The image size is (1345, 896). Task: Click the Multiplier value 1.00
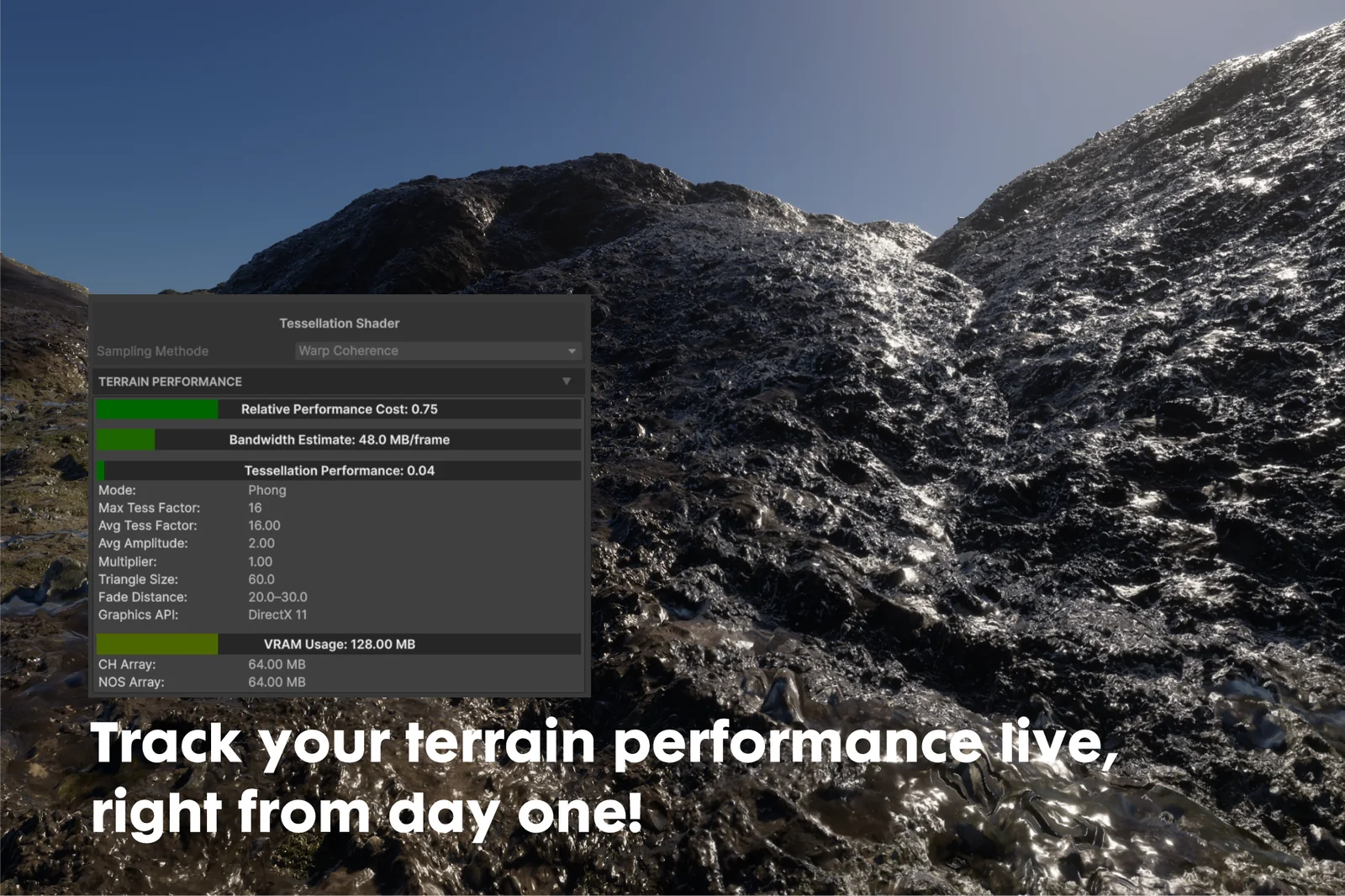point(260,561)
